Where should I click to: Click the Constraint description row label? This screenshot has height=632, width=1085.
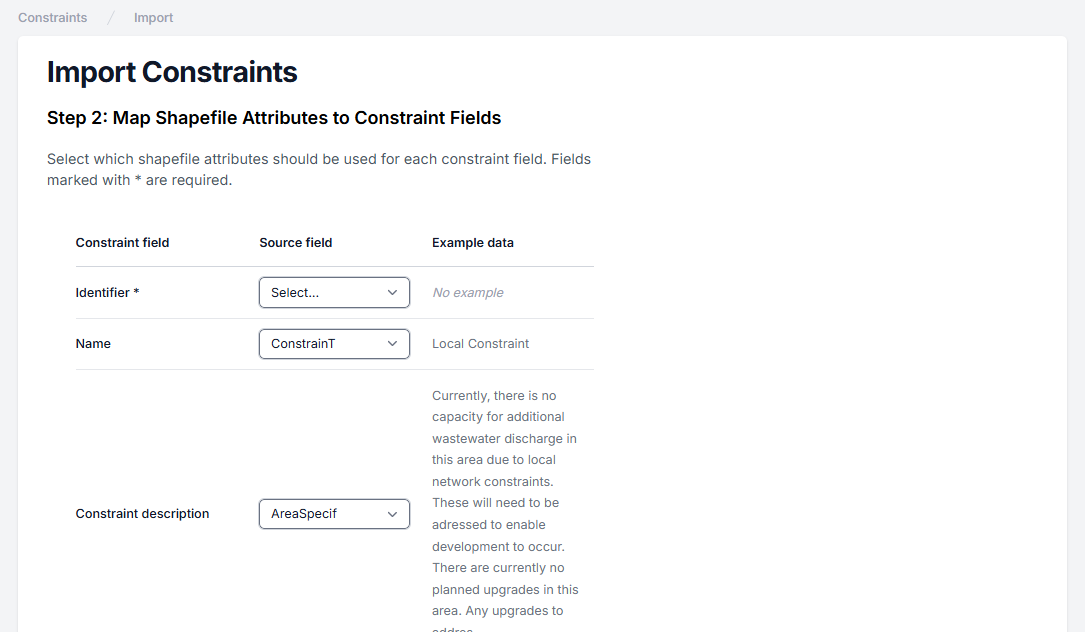point(142,514)
